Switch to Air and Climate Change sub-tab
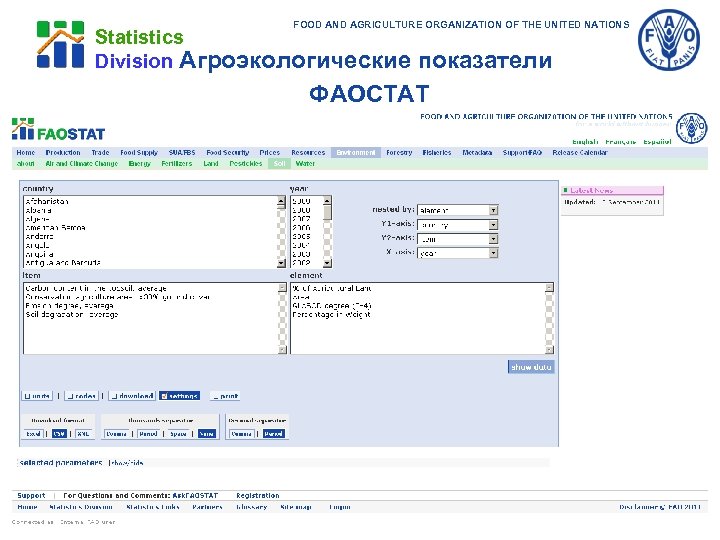Viewport: 720px width, 540px height. pos(82,163)
